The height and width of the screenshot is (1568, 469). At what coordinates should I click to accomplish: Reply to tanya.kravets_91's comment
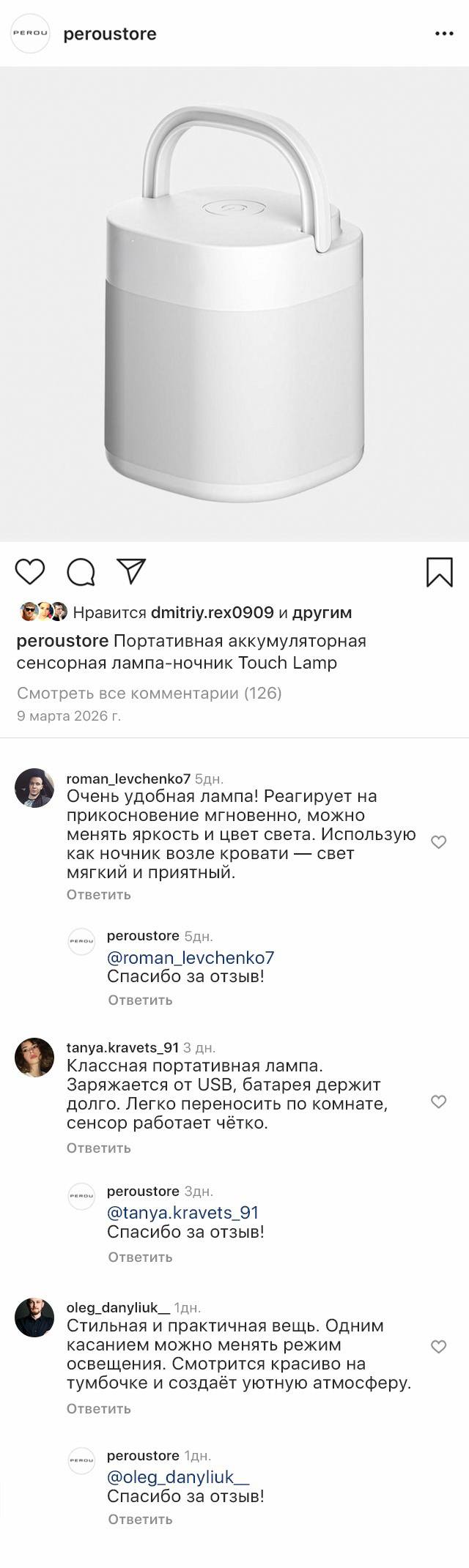99,1148
